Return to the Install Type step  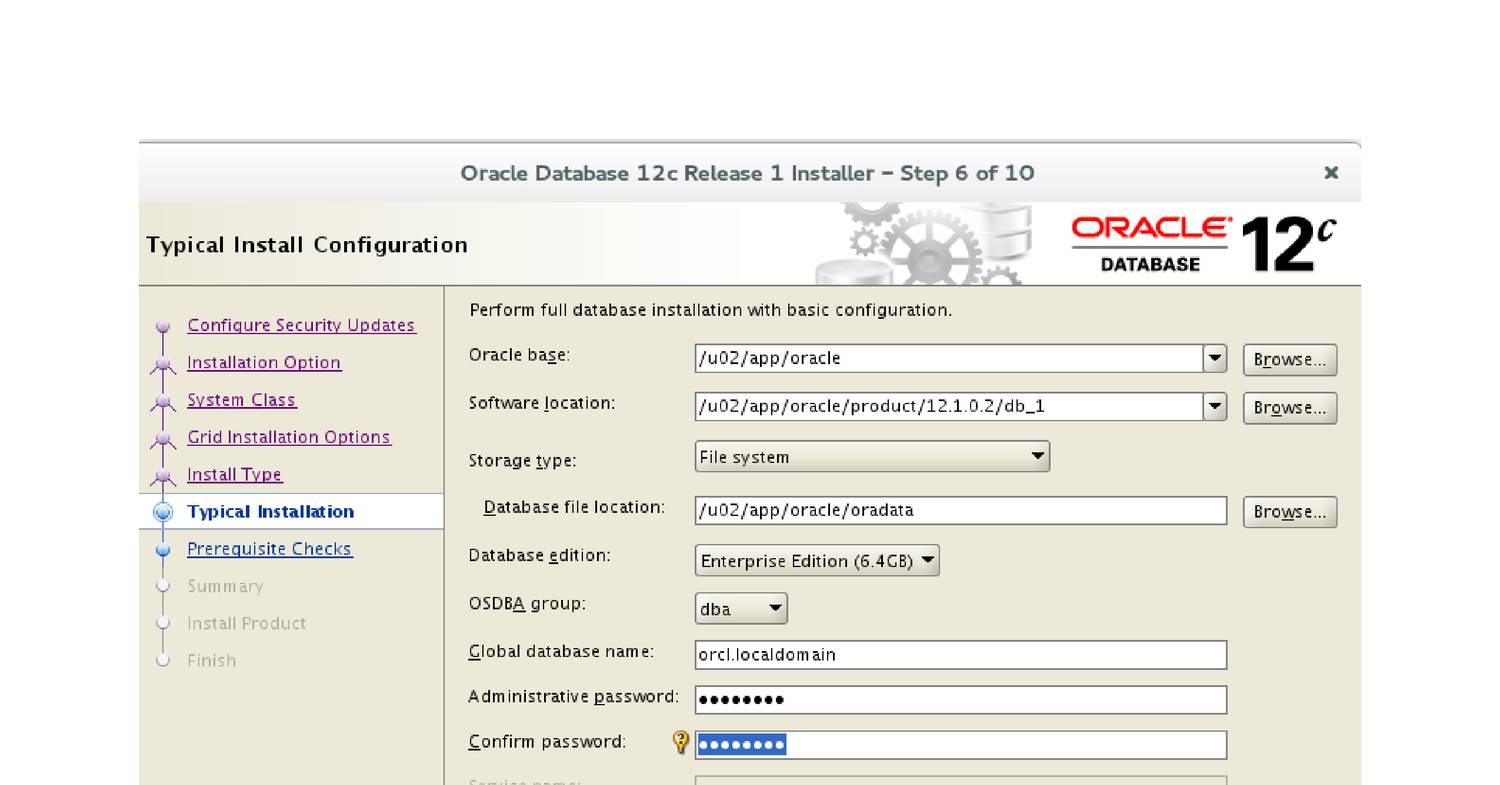pyautogui.click(x=234, y=475)
